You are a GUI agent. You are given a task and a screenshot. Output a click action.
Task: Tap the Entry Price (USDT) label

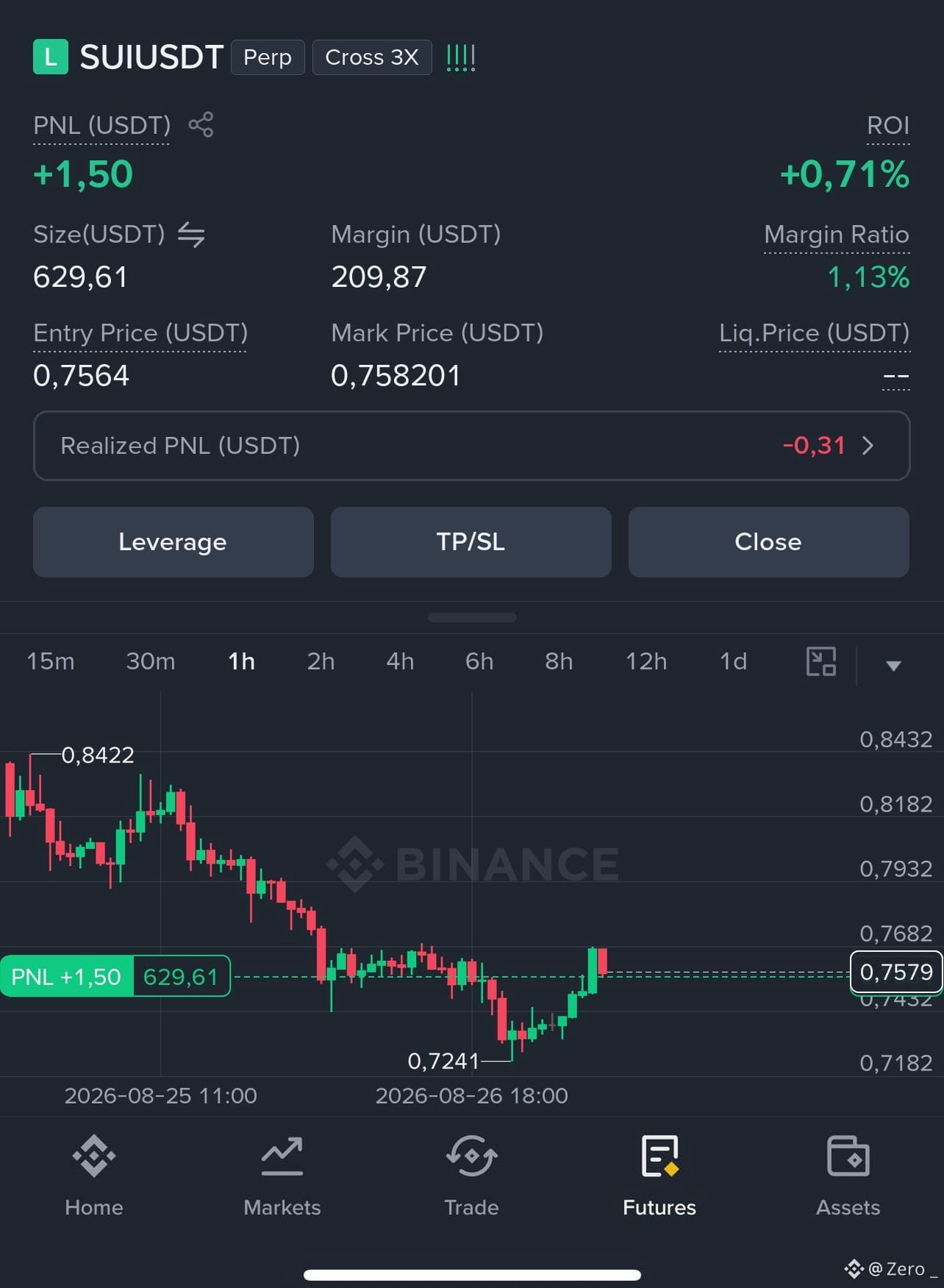pyautogui.click(x=140, y=333)
